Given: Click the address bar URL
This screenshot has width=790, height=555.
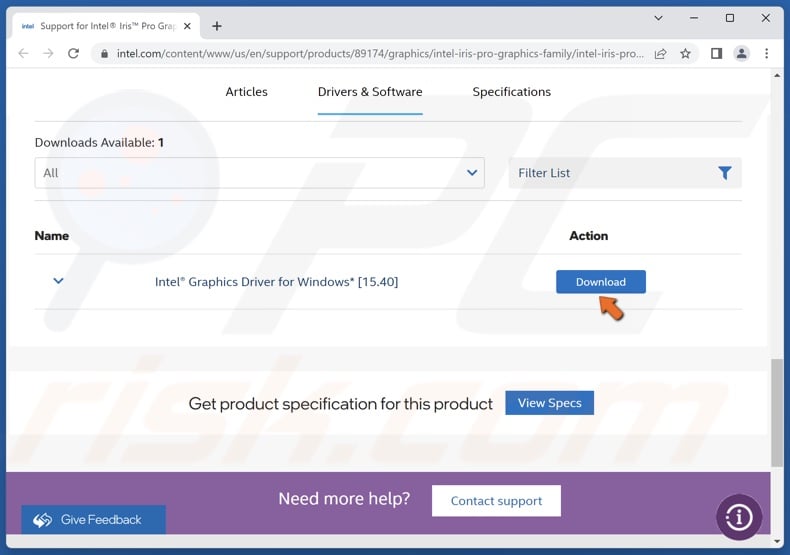Looking at the screenshot, I should 380,53.
